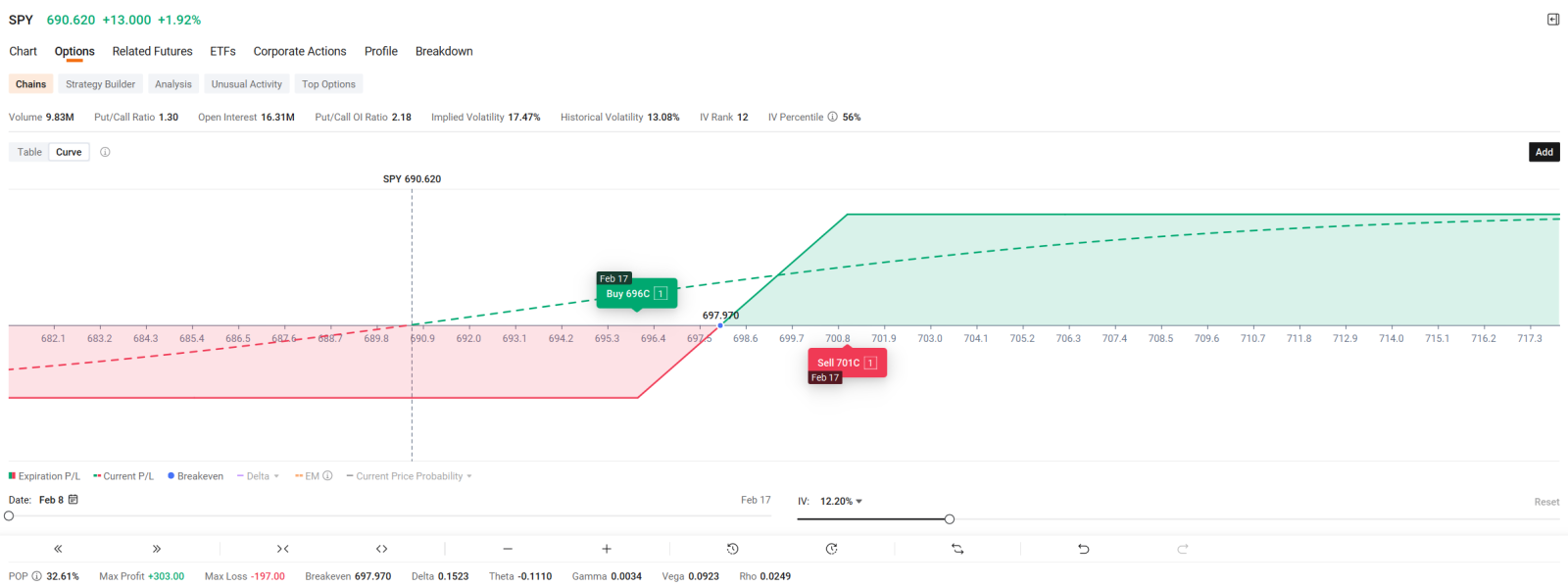The height and width of the screenshot is (587, 1568).
Task: Click Max Loss -197.00 value
Action: 268,576
